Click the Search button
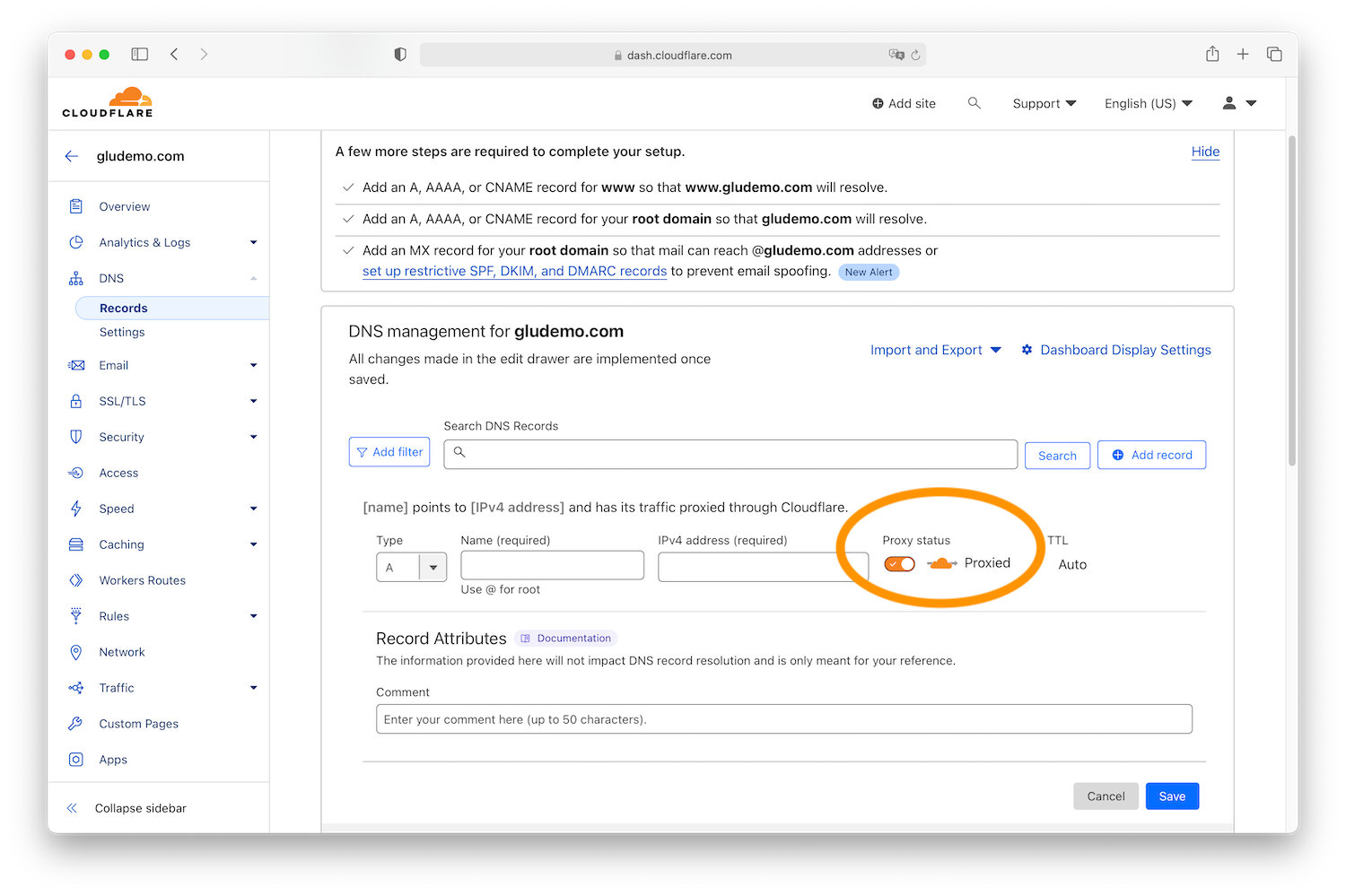This screenshot has height=896, width=1346. pyautogui.click(x=1057, y=456)
